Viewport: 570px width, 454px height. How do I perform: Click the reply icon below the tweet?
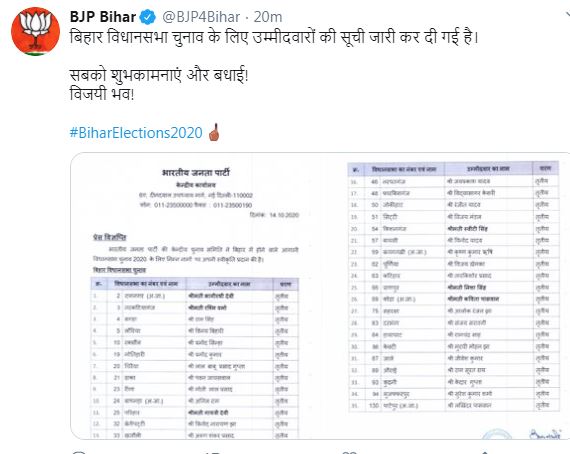click(x=78, y=453)
